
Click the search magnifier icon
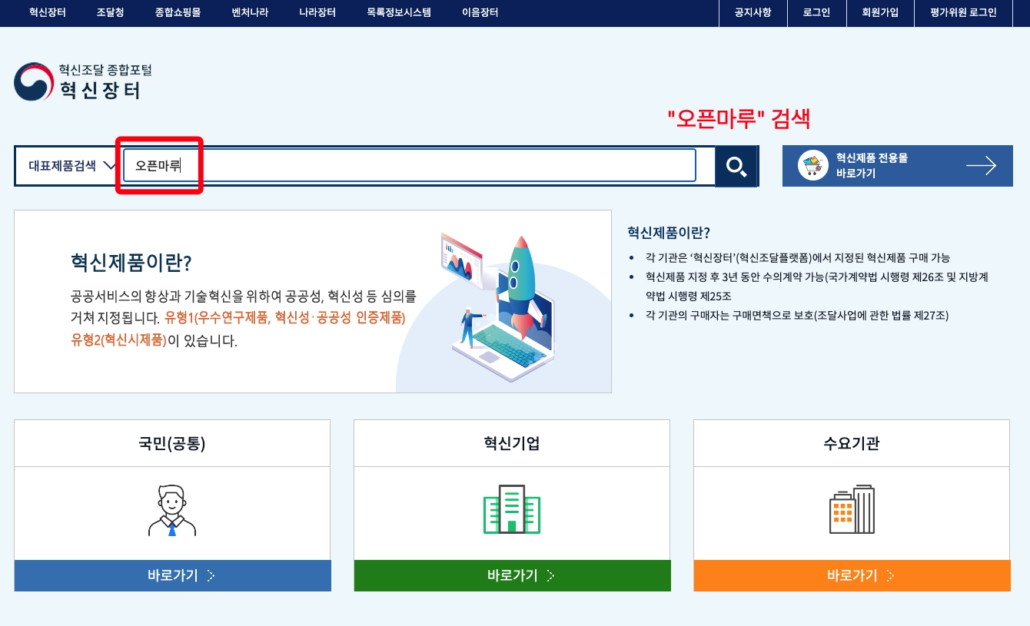[x=737, y=165]
